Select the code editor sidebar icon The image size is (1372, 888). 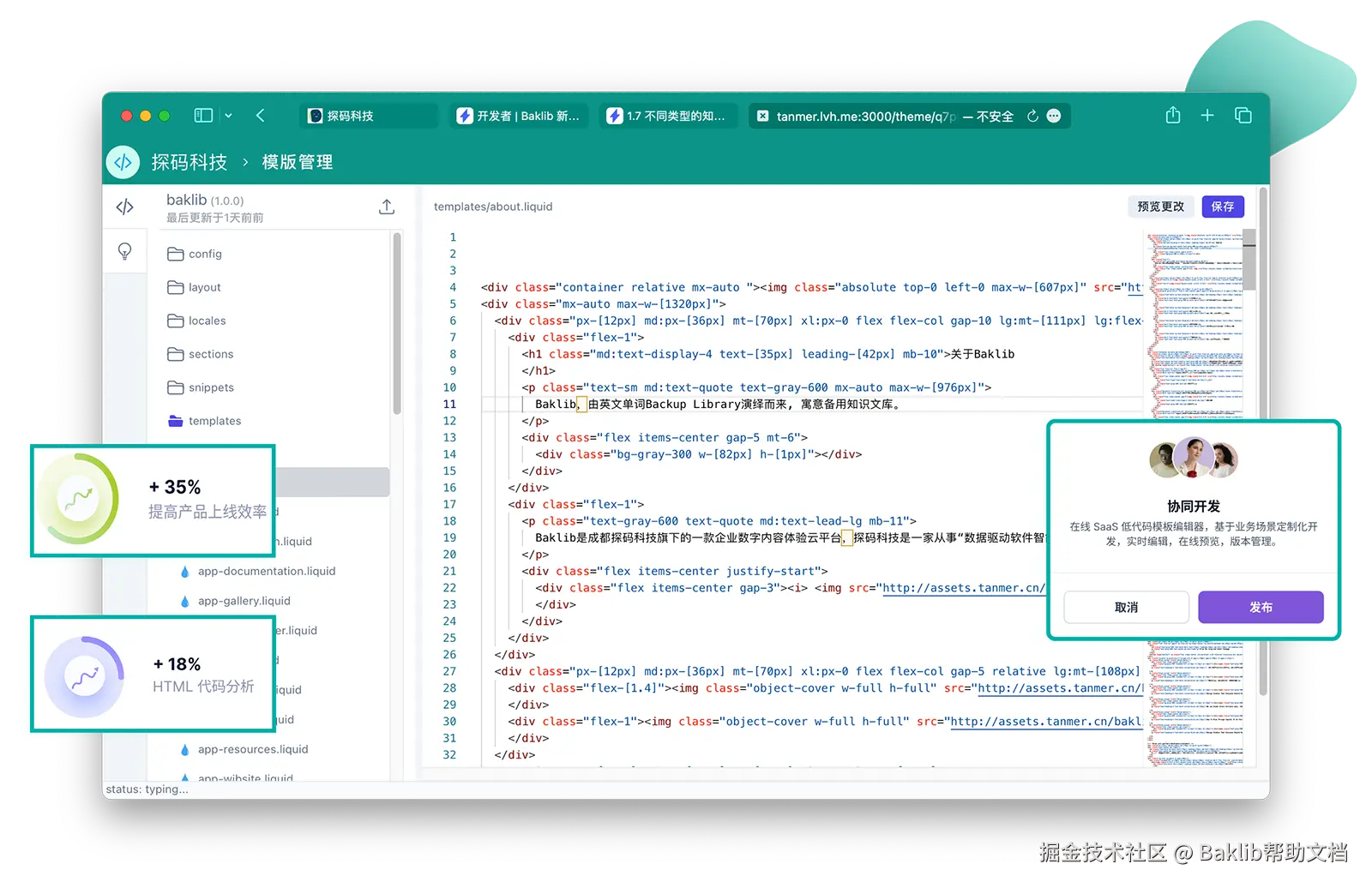click(125, 207)
